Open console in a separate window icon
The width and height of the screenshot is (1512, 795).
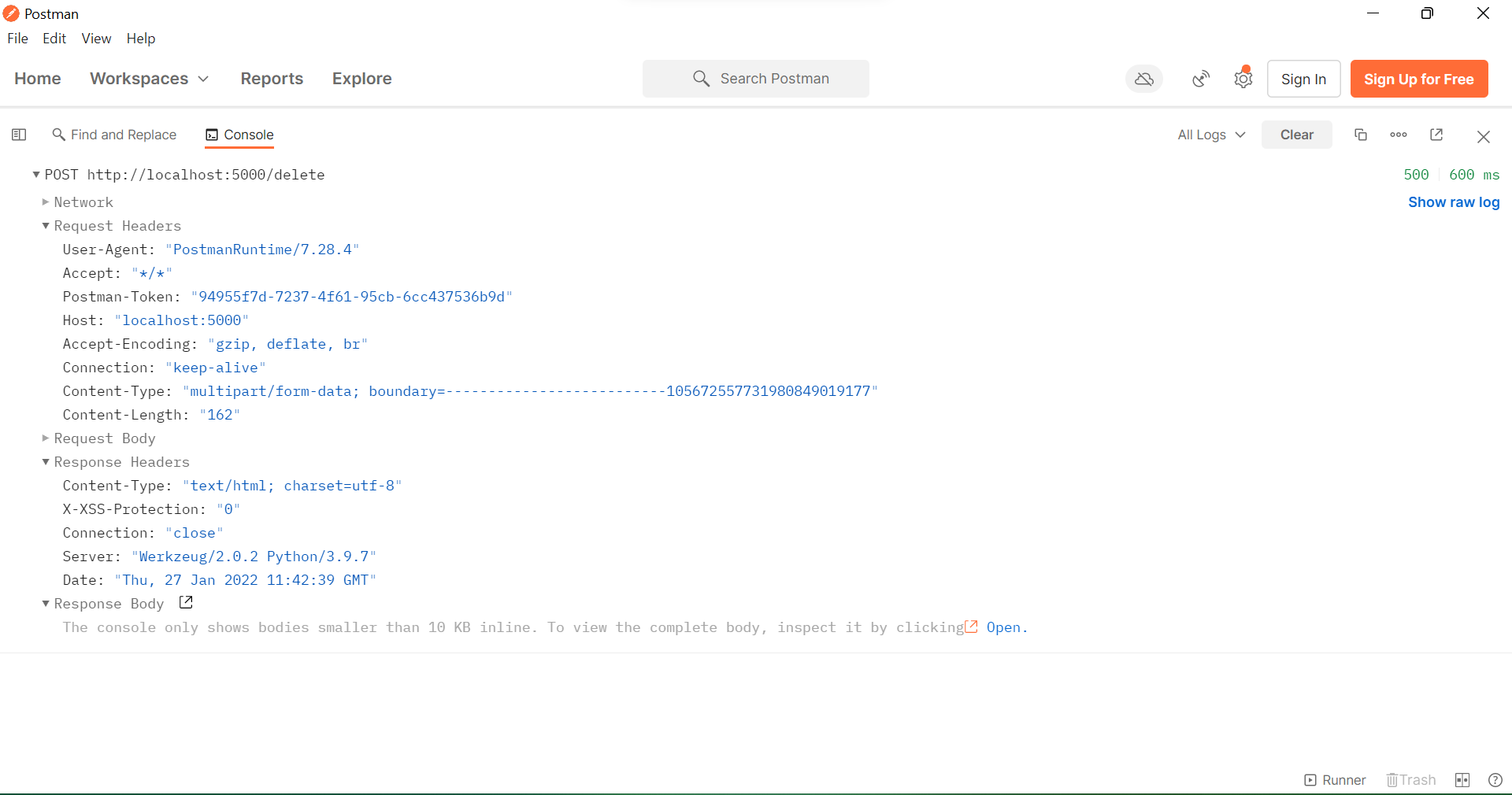[1436, 135]
